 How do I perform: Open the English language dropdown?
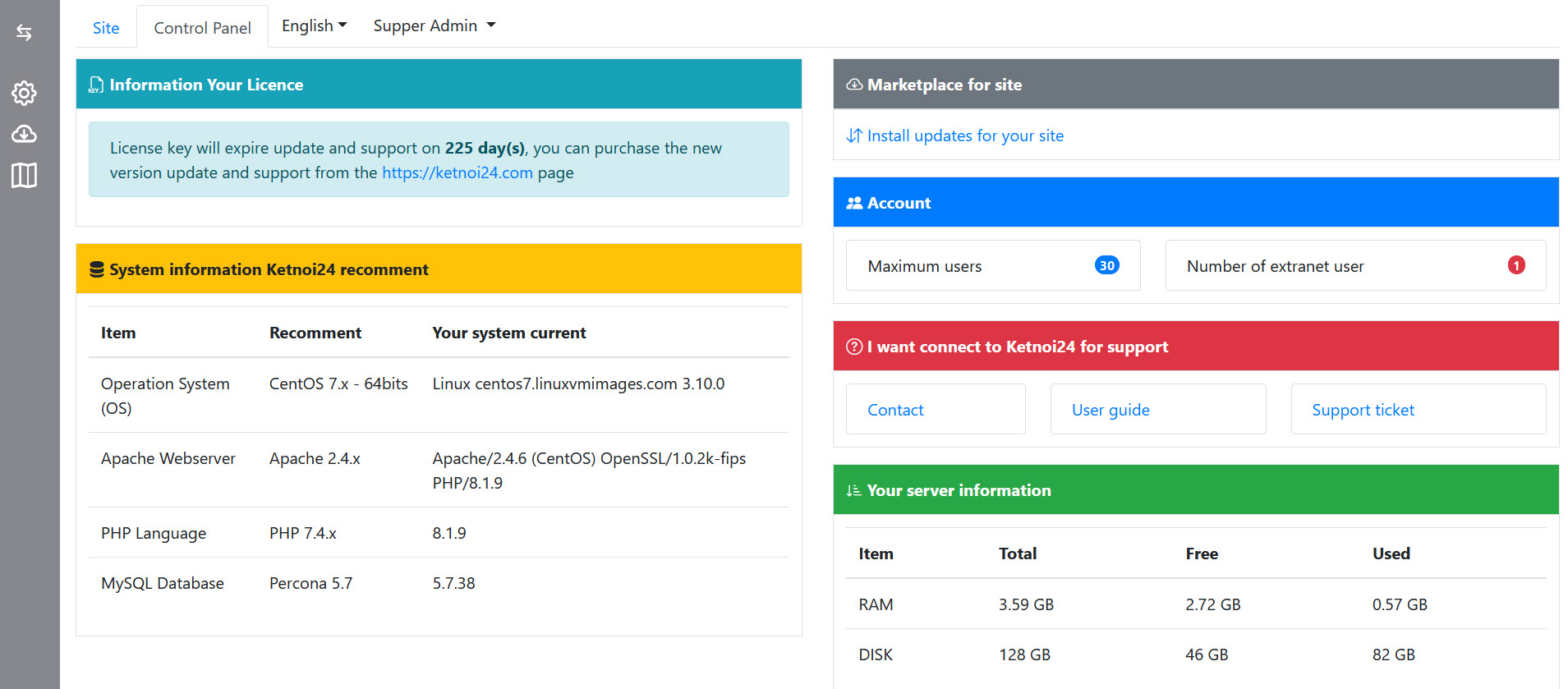315,25
